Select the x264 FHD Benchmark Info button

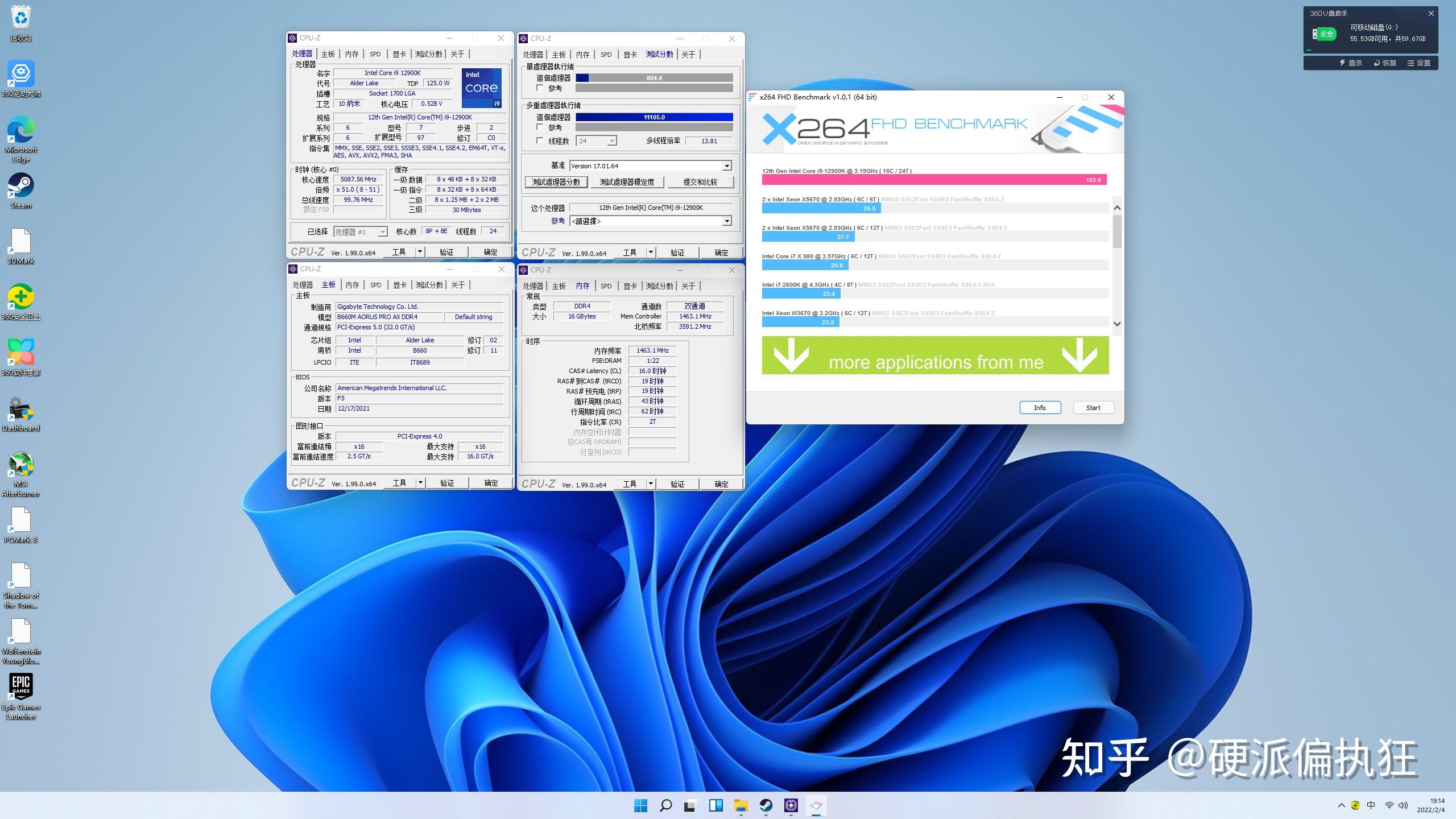point(1040,407)
